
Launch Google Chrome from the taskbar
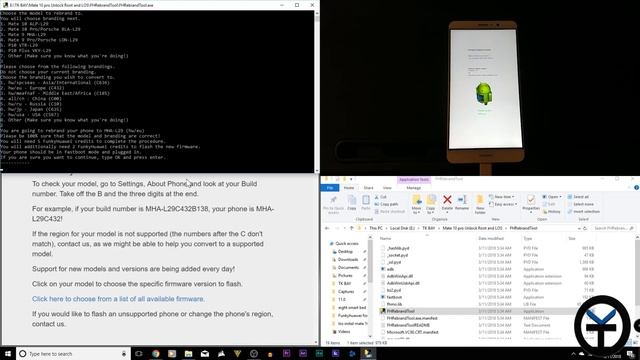pyautogui.click(x=156, y=353)
